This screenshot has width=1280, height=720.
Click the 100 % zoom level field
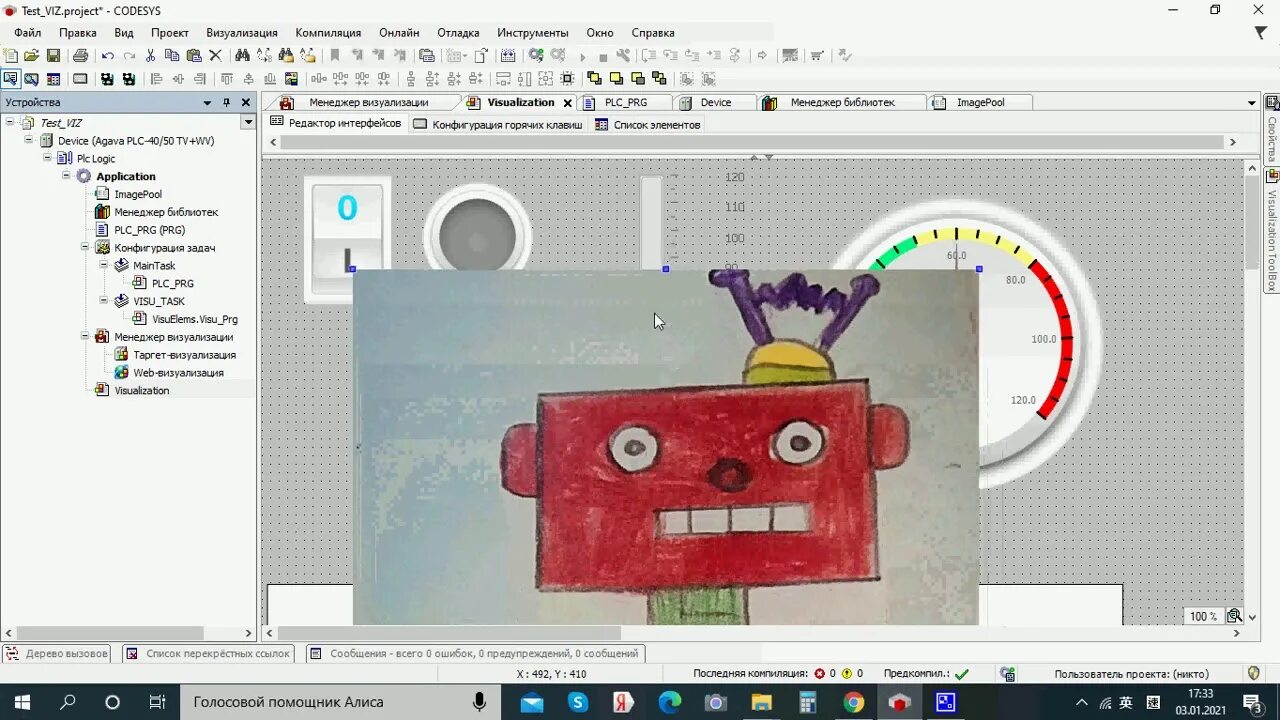(1204, 616)
